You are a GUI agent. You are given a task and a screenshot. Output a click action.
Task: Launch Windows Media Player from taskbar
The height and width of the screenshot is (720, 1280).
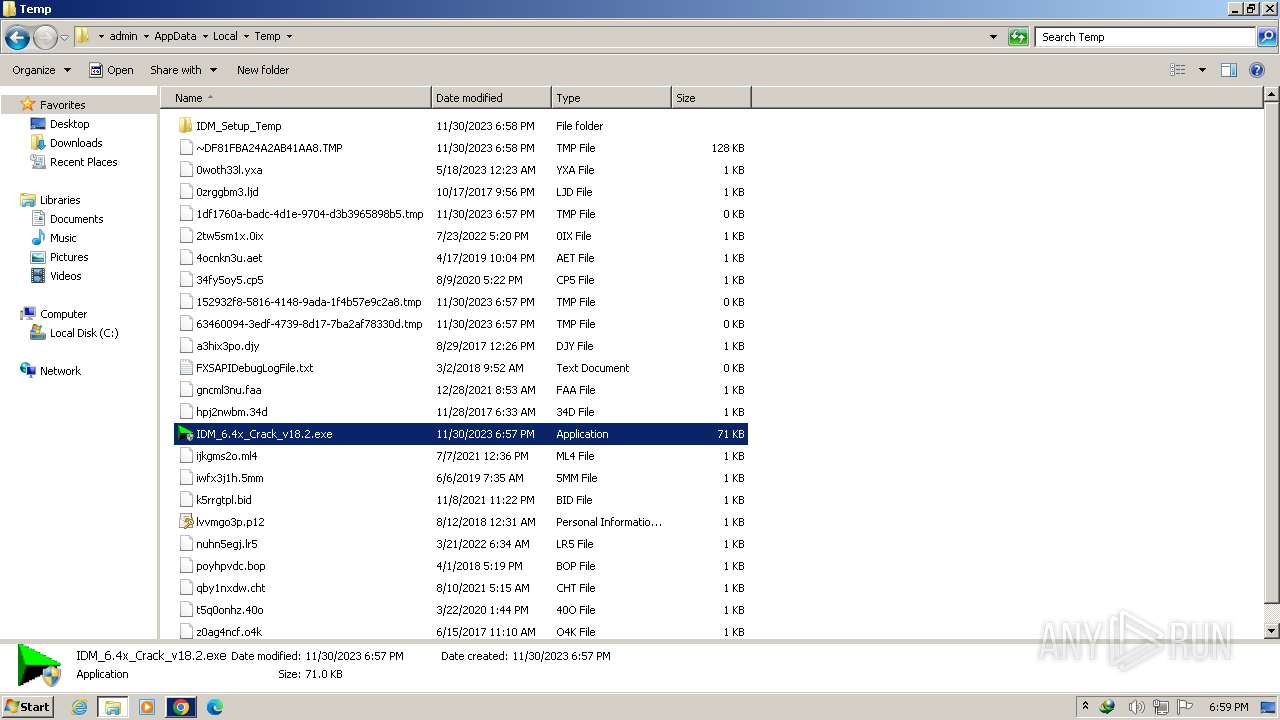tap(147, 707)
